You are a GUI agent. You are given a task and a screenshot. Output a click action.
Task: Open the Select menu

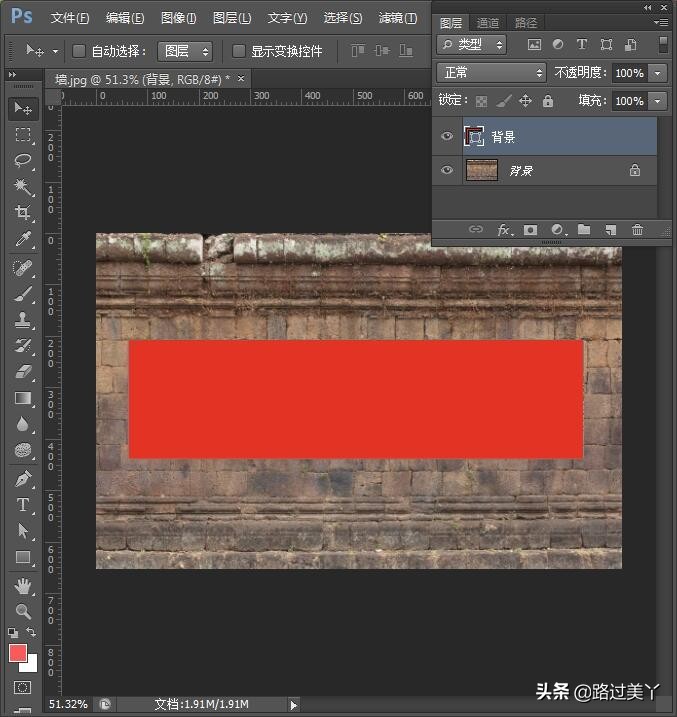[343, 18]
